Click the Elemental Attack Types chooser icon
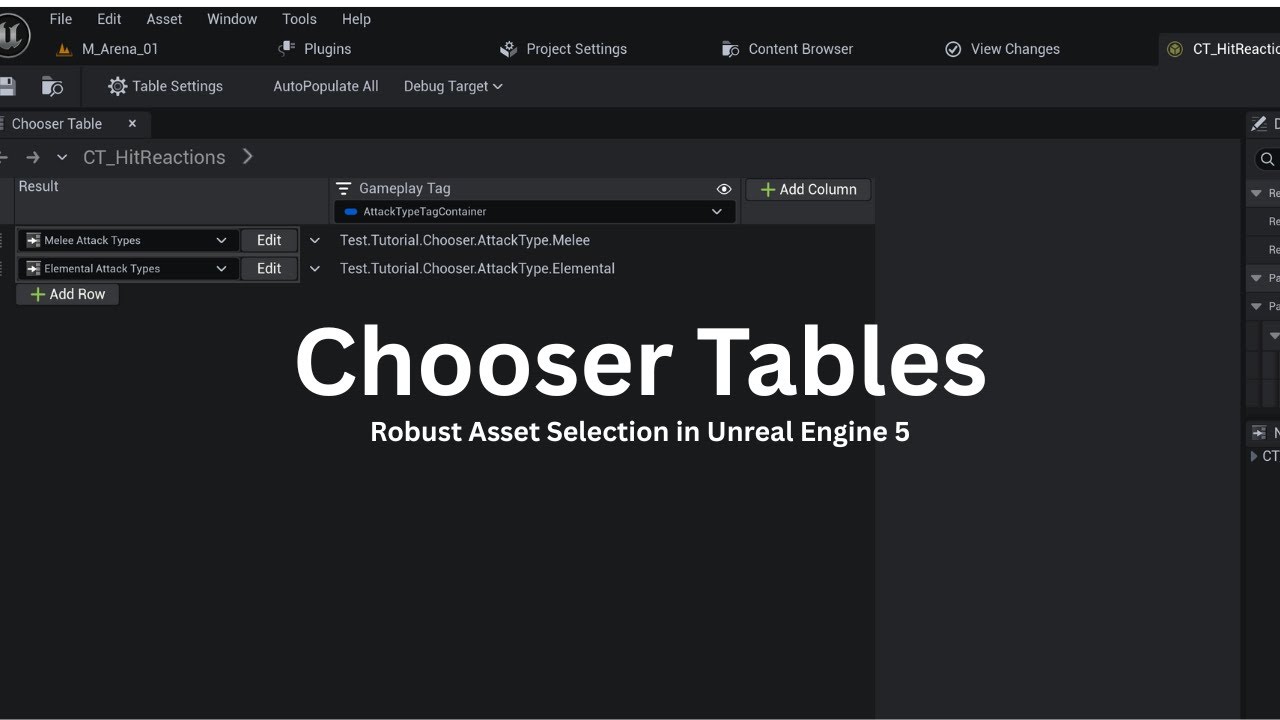 point(33,268)
